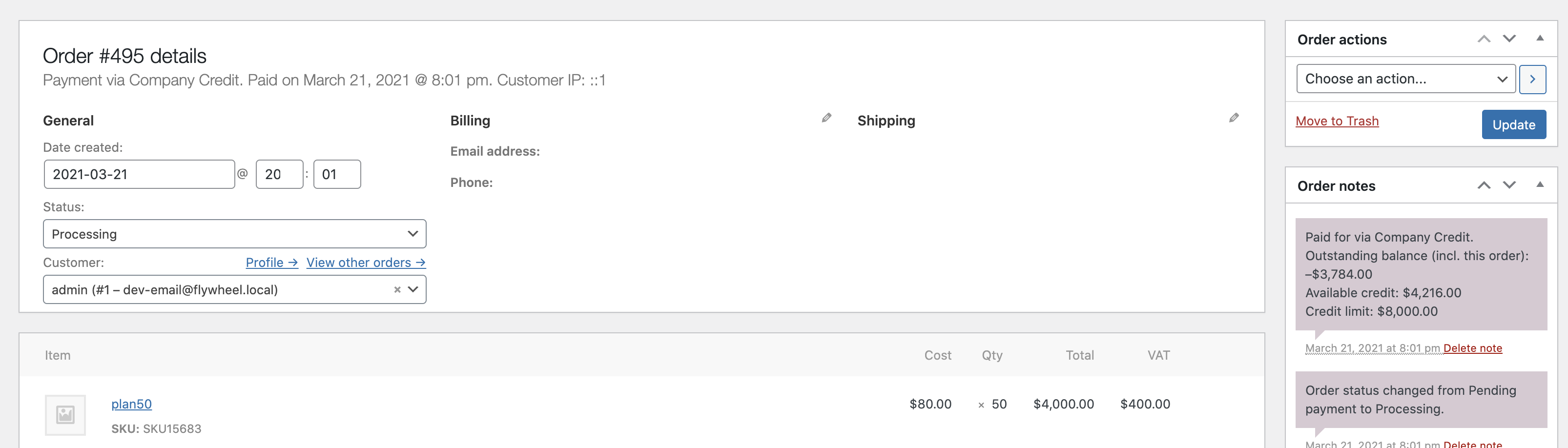Move Order actions panel up
The height and width of the screenshot is (448, 1568).
(x=1484, y=39)
